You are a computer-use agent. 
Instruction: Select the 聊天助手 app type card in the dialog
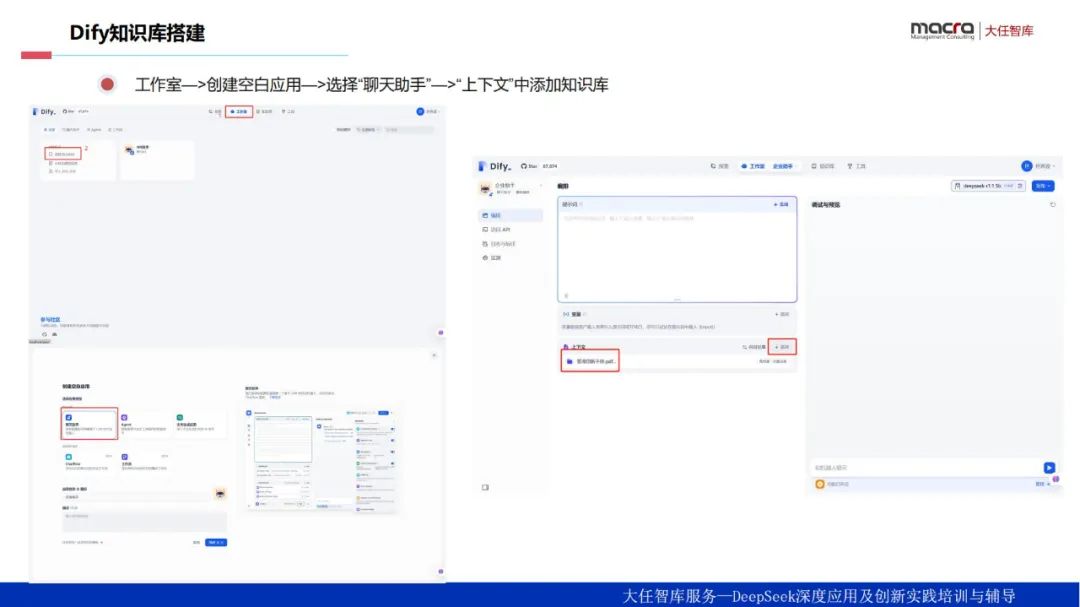(x=90, y=424)
